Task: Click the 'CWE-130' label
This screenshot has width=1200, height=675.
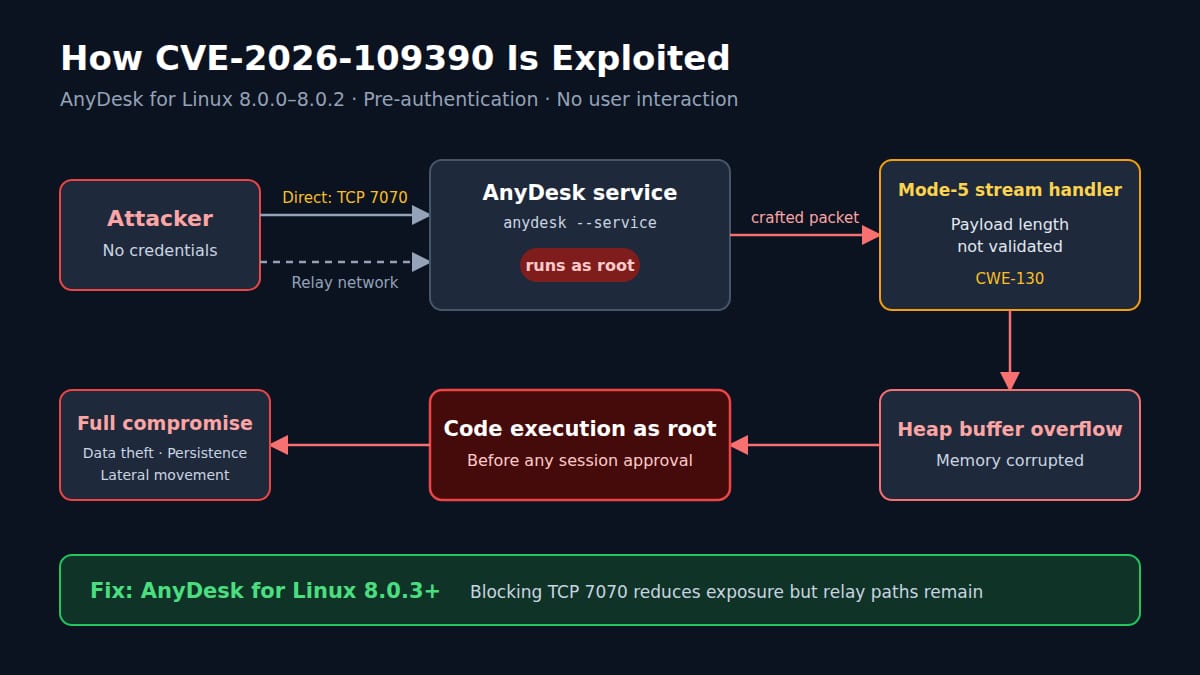Action: (1010, 278)
